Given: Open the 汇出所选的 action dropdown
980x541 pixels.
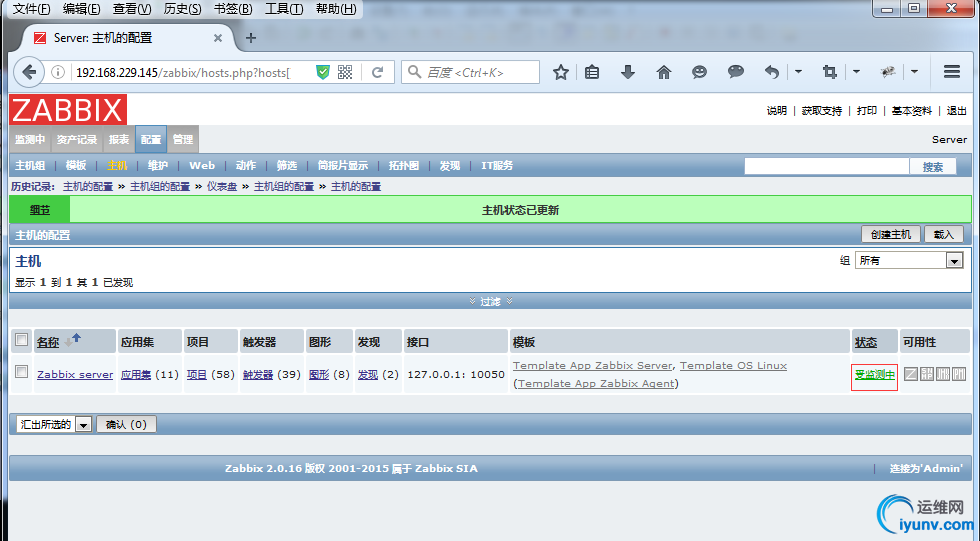Looking at the screenshot, I should pos(54,425).
